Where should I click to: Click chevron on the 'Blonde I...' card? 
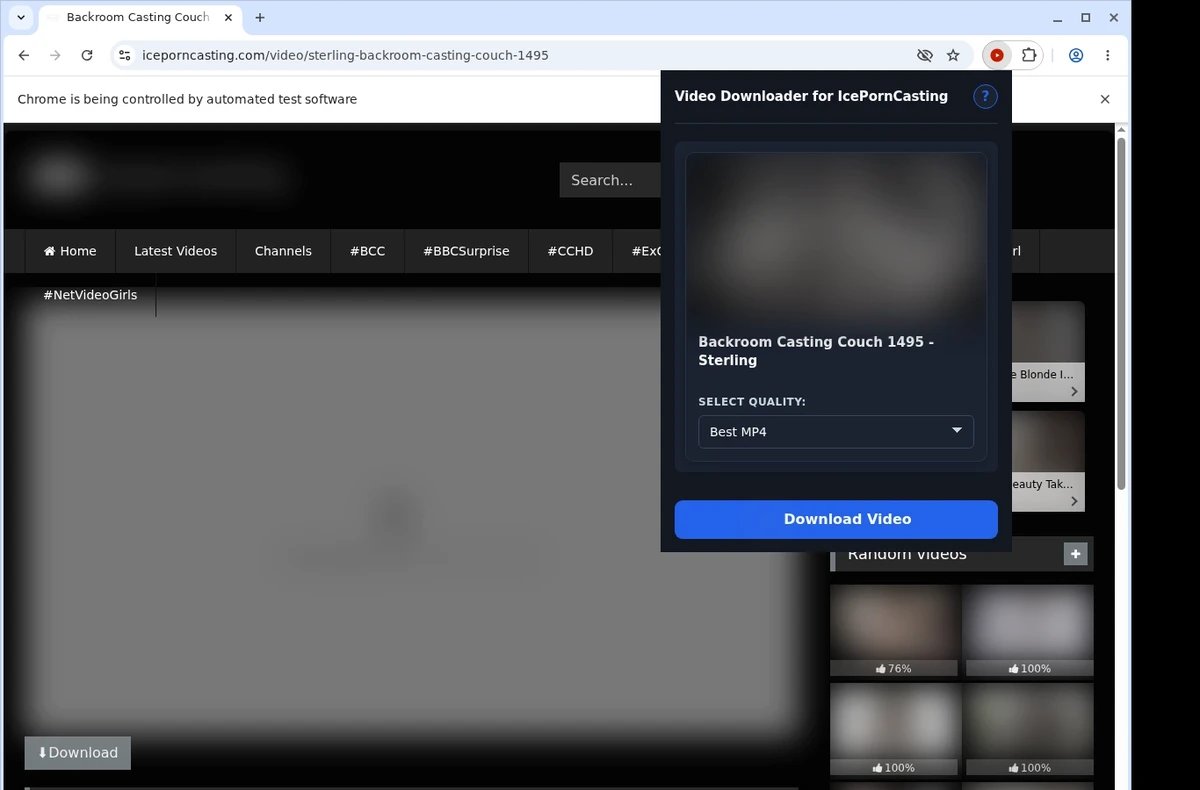pyautogui.click(x=1074, y=392)
